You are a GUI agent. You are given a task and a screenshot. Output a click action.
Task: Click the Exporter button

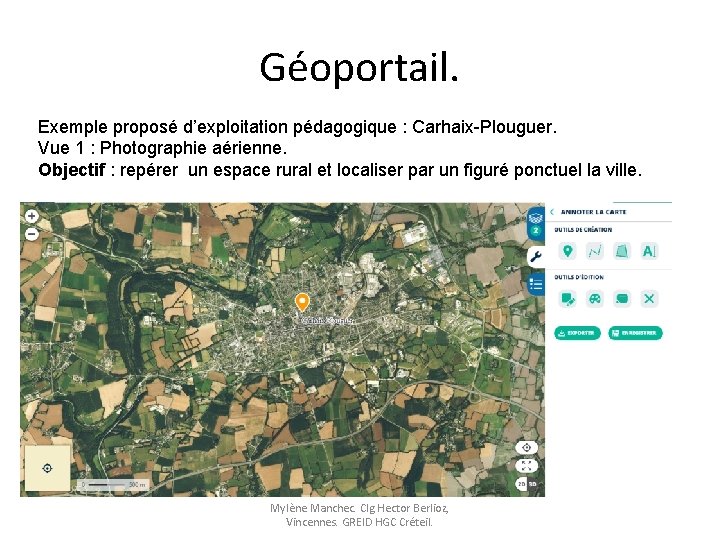click(x=577, y=333)
